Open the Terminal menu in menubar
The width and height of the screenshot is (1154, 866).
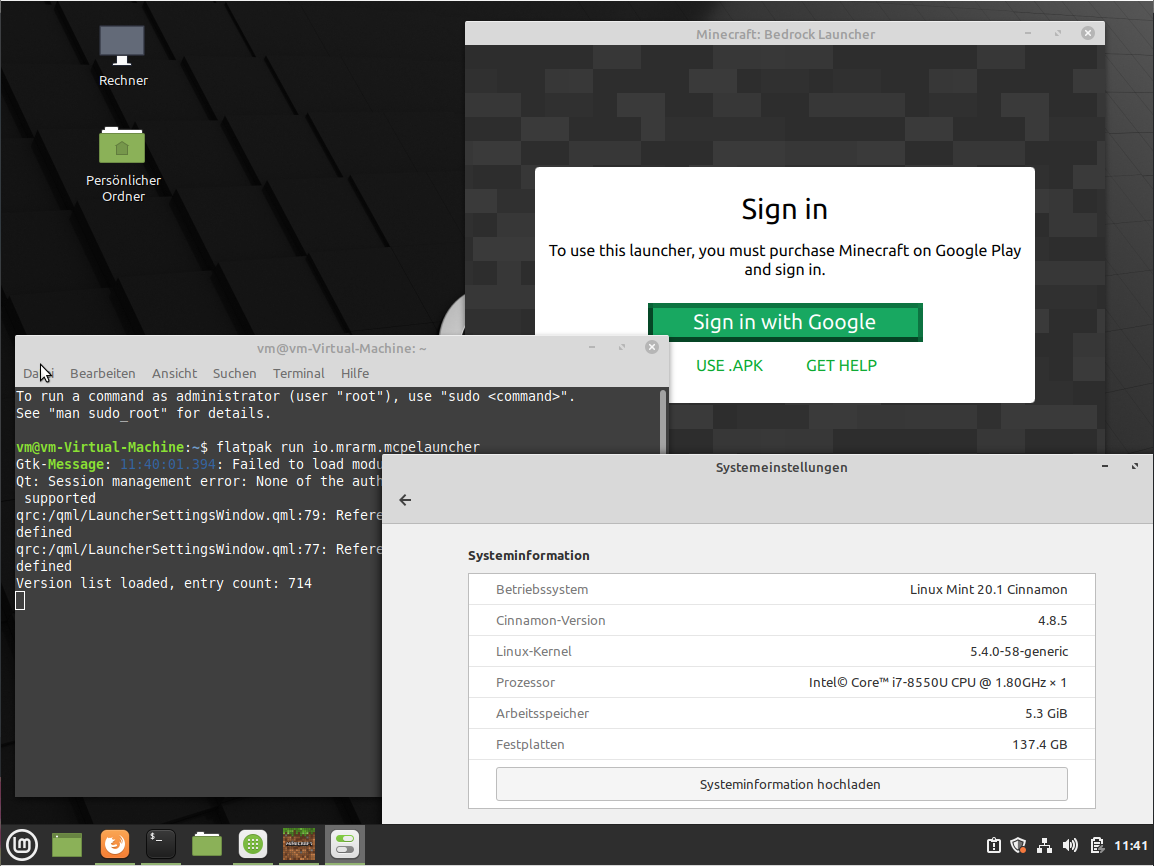point(298,373)
